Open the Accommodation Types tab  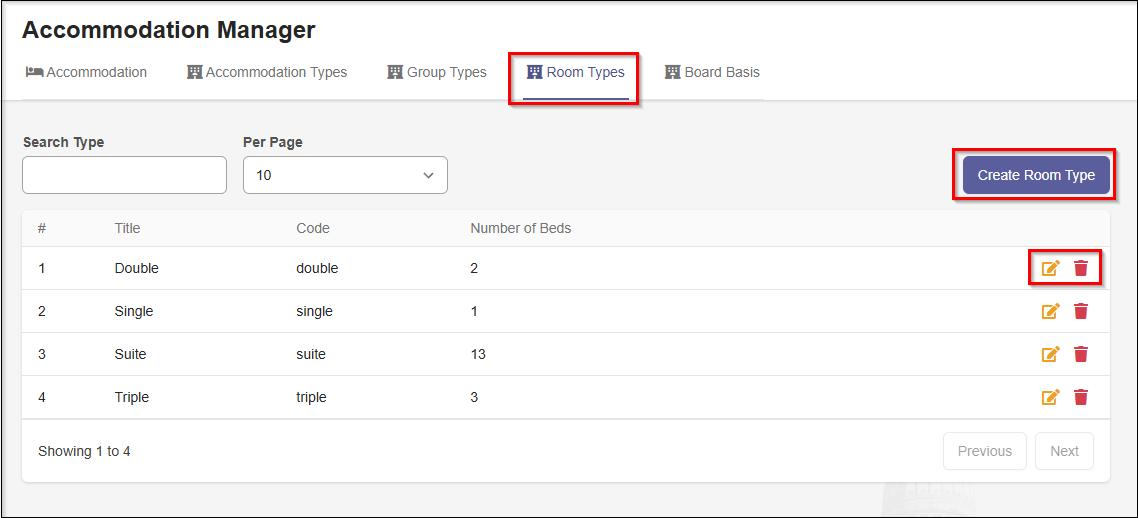point(267,72)
